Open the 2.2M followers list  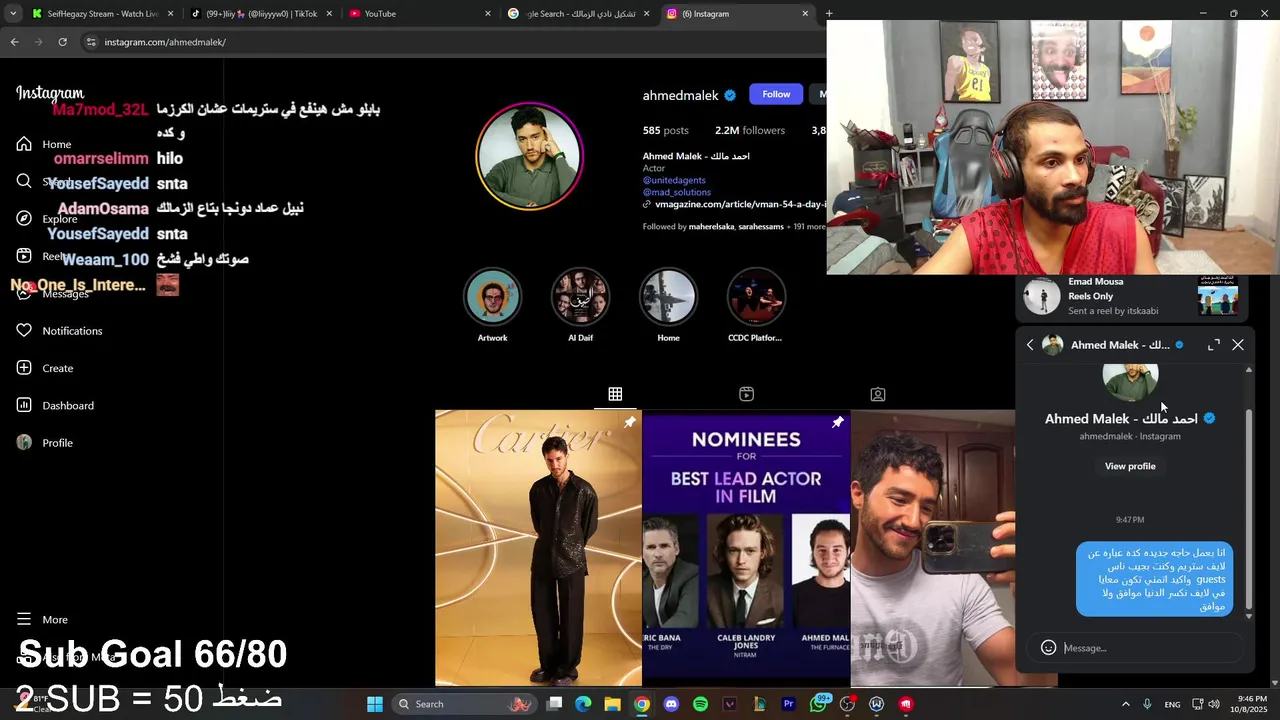750,130
